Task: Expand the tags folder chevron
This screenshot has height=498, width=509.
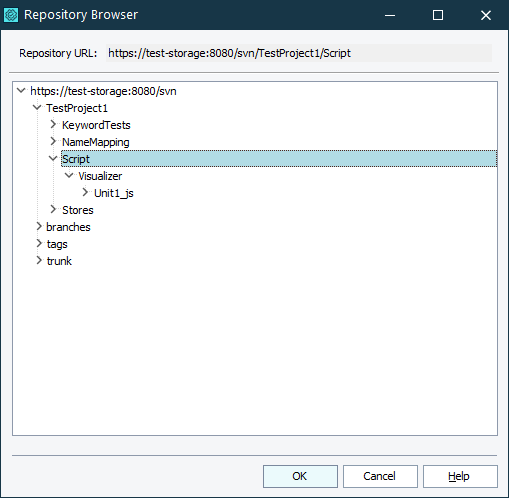Action: click(39, 244)
